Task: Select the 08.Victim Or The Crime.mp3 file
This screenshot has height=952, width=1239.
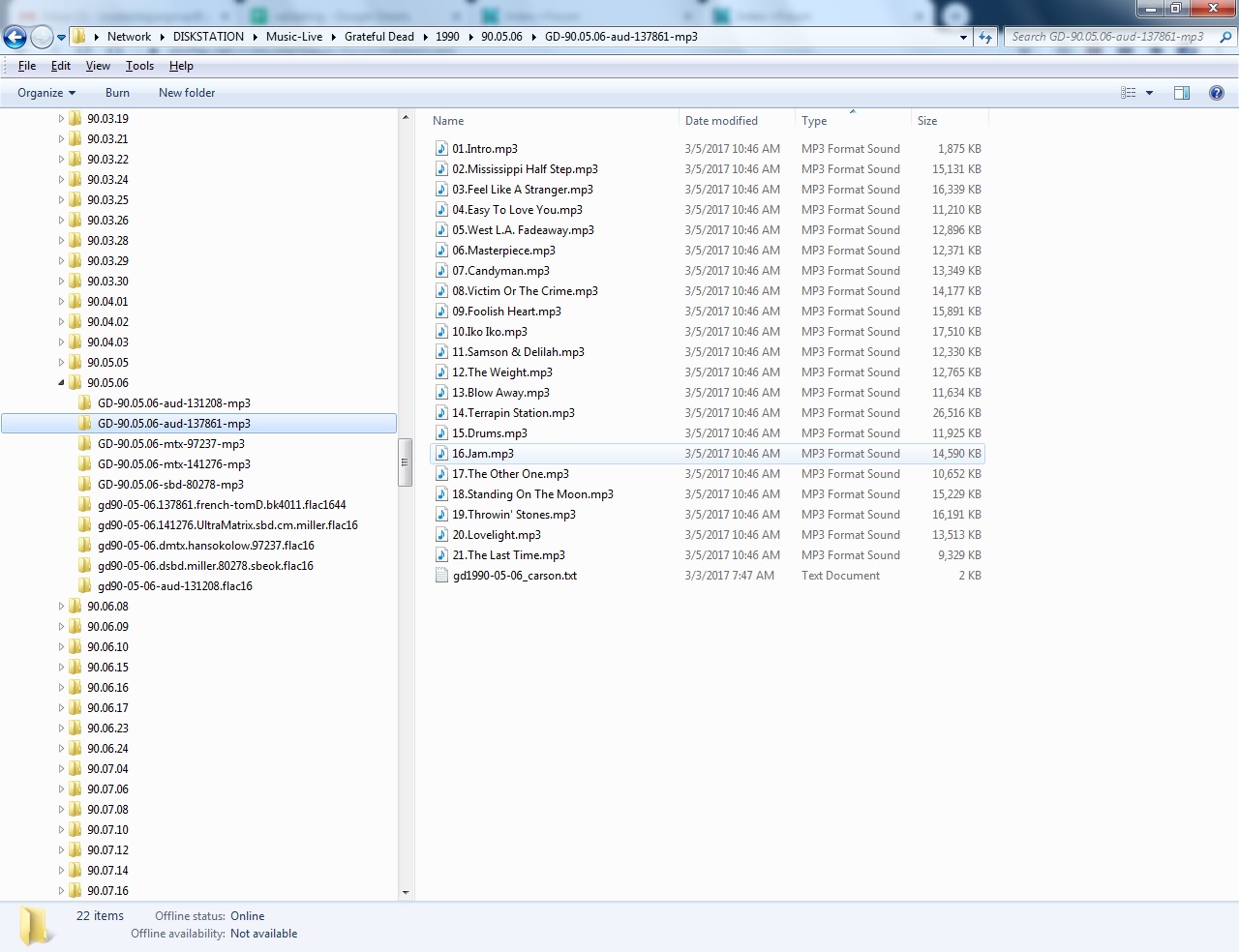Action: [707, 291]
